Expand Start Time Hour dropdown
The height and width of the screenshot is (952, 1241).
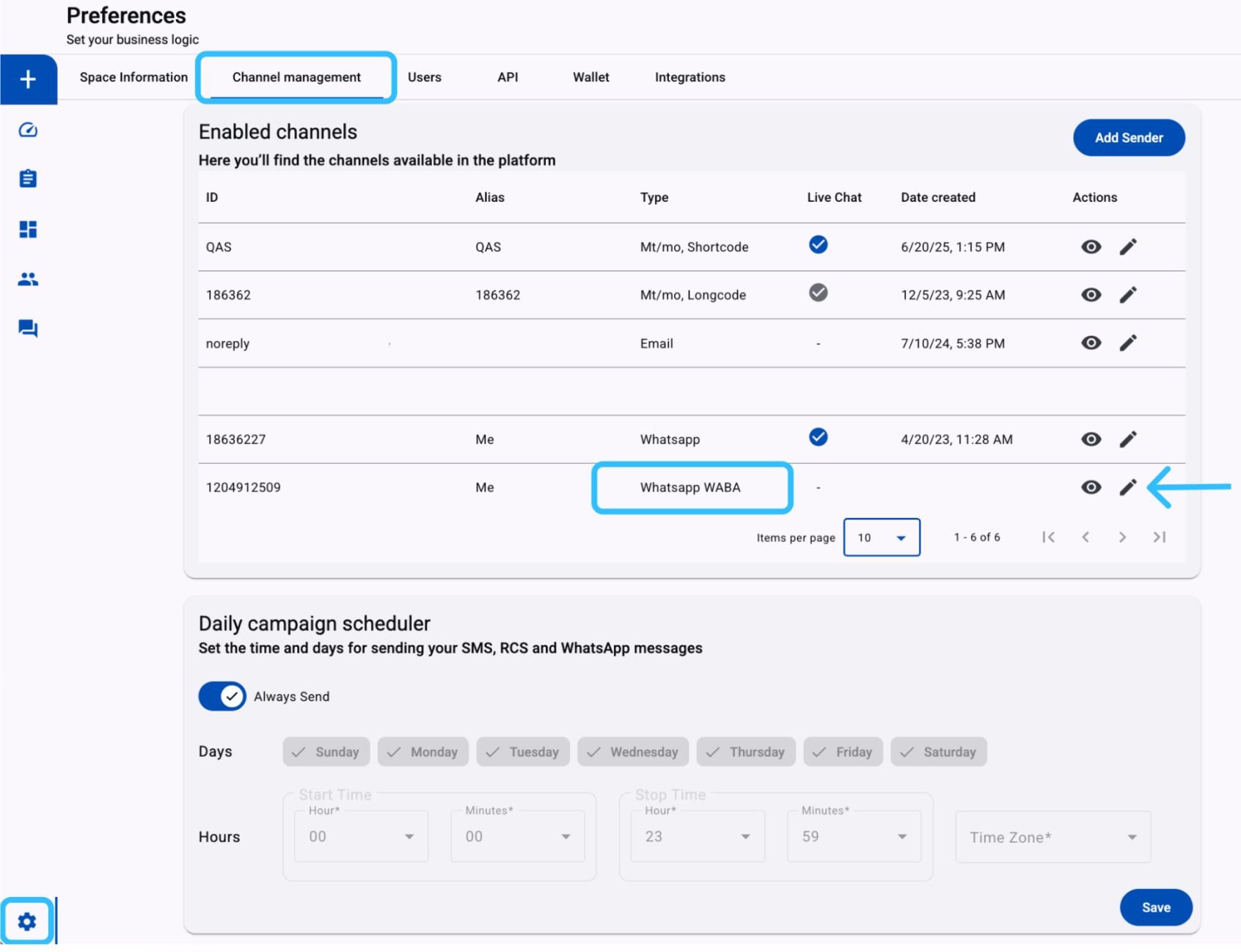pyautogui.click(x=362, y=836)
